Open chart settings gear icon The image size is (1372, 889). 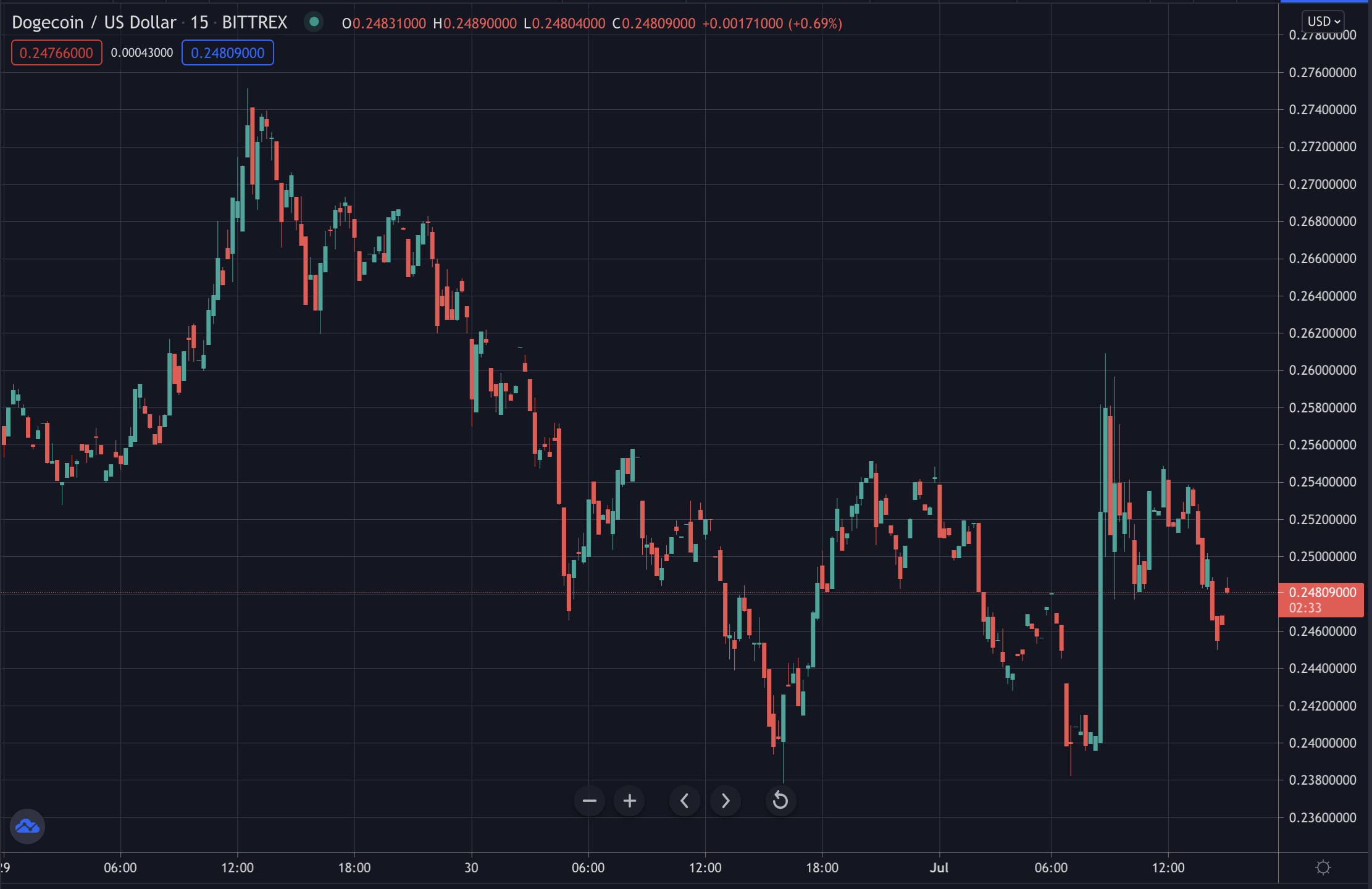point(1323,867)
